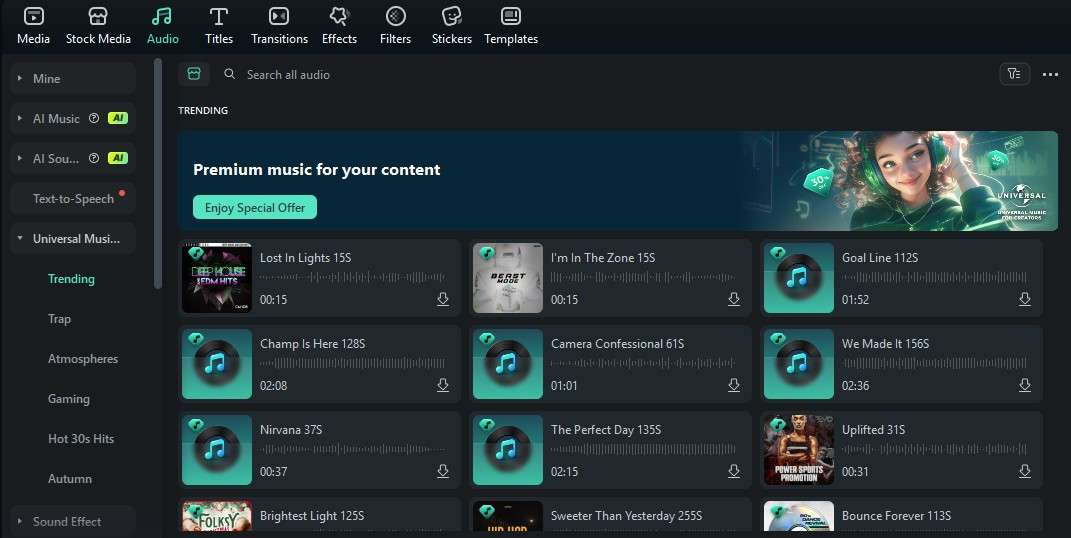The width and height of the screenshot is (1071, 538).
Task: Select the Gaming subcategory
Action: (x=68, y=399)
